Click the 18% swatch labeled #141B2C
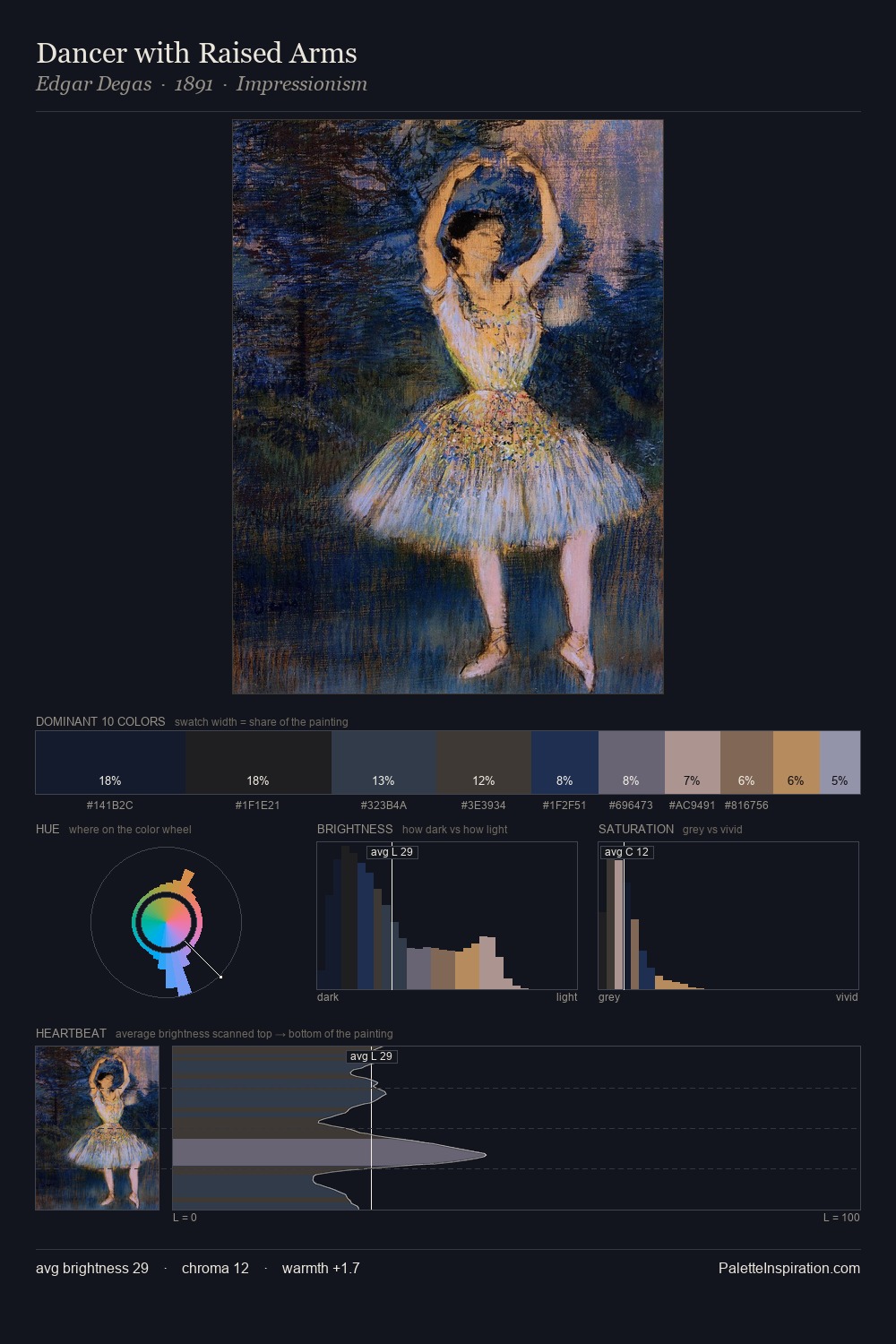This screenshot has width=896, height=1344. (110, 762)
